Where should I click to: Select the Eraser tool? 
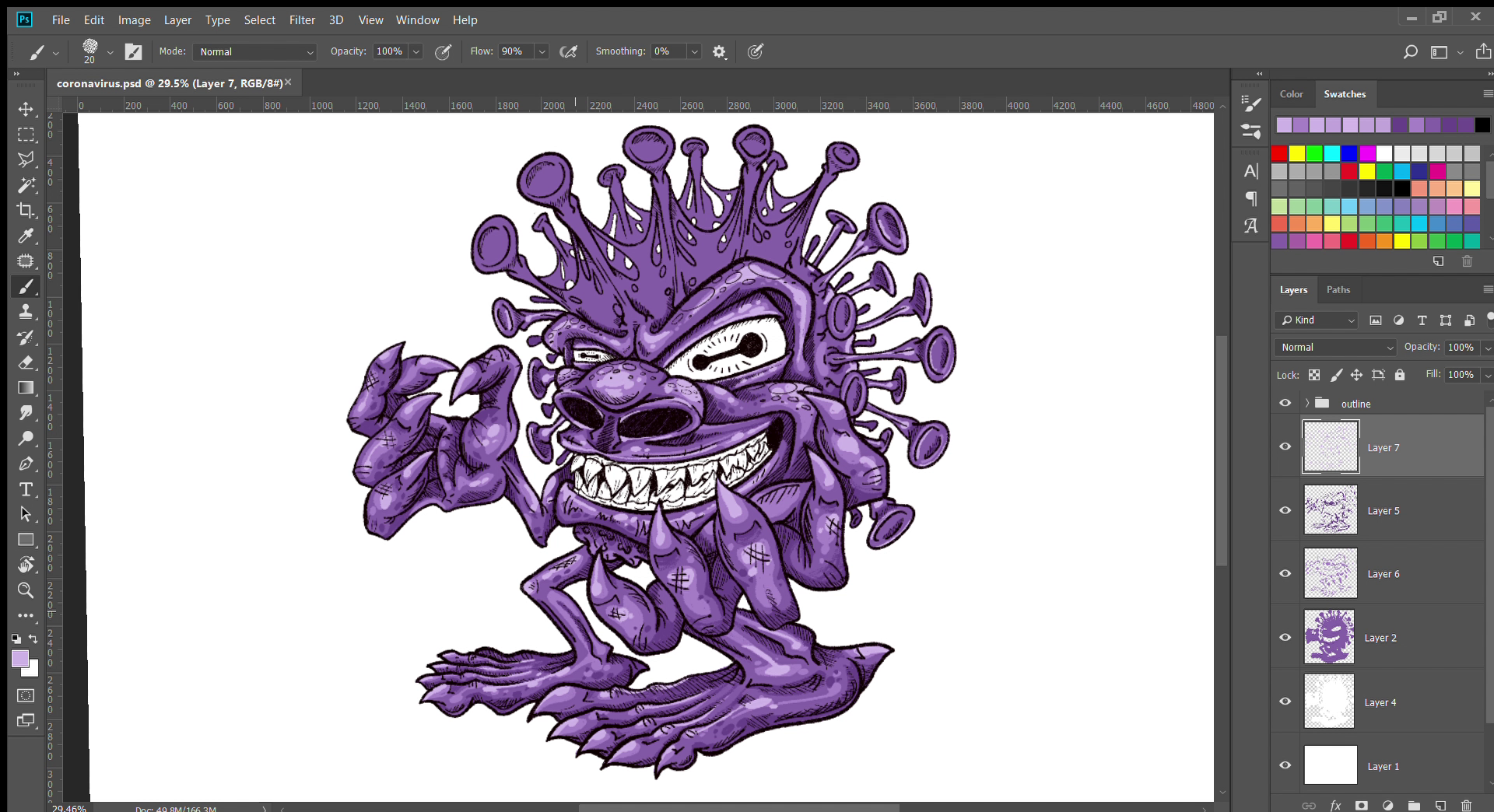(26, 362)
